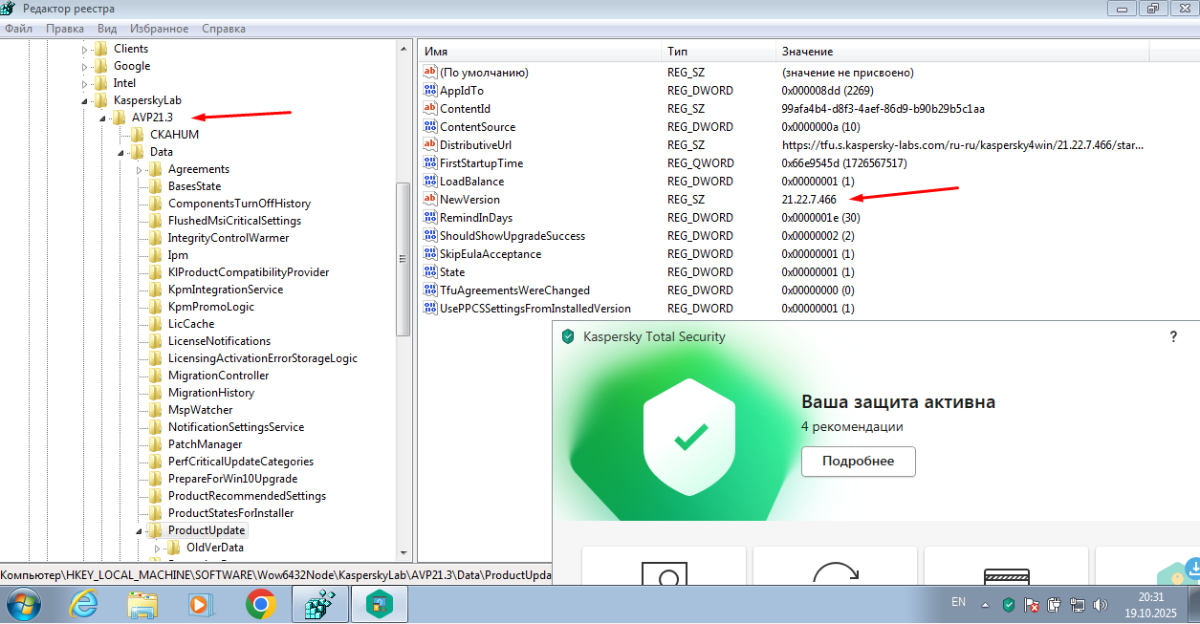This screenshot has height=624, width=1200.
Task: Open Windows Media Player from taskbar
Action: point(202,604)
